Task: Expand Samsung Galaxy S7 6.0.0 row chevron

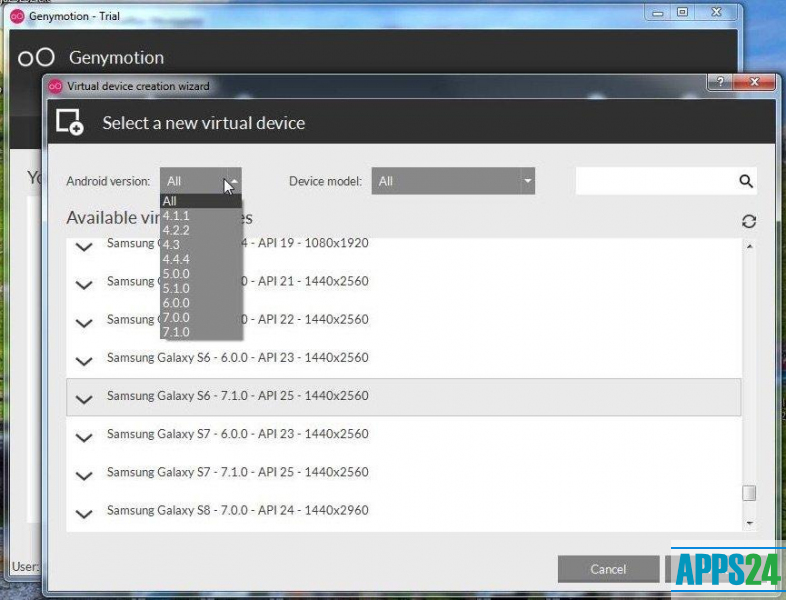Action: point(84,437)
